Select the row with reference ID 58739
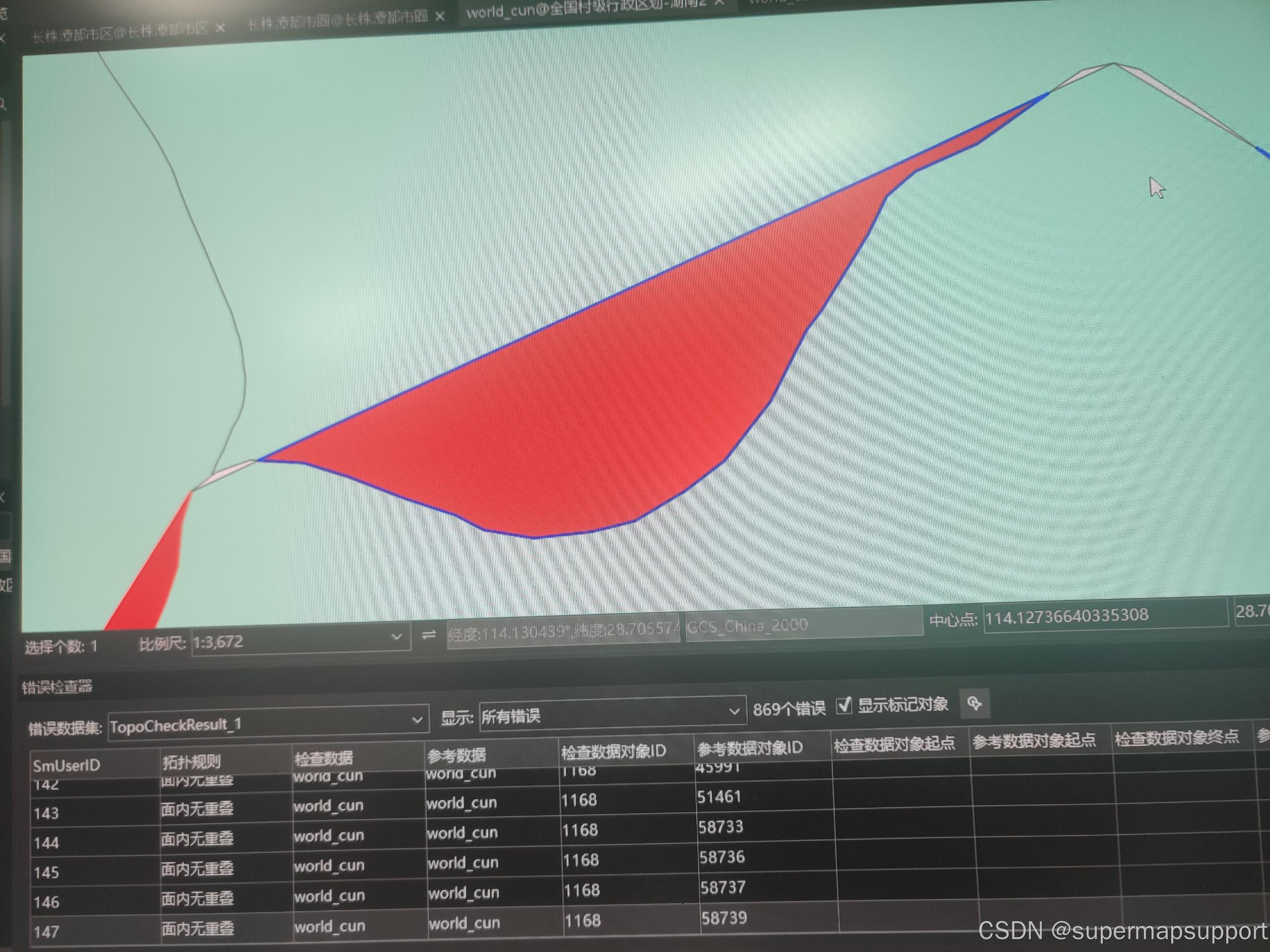 723,918
